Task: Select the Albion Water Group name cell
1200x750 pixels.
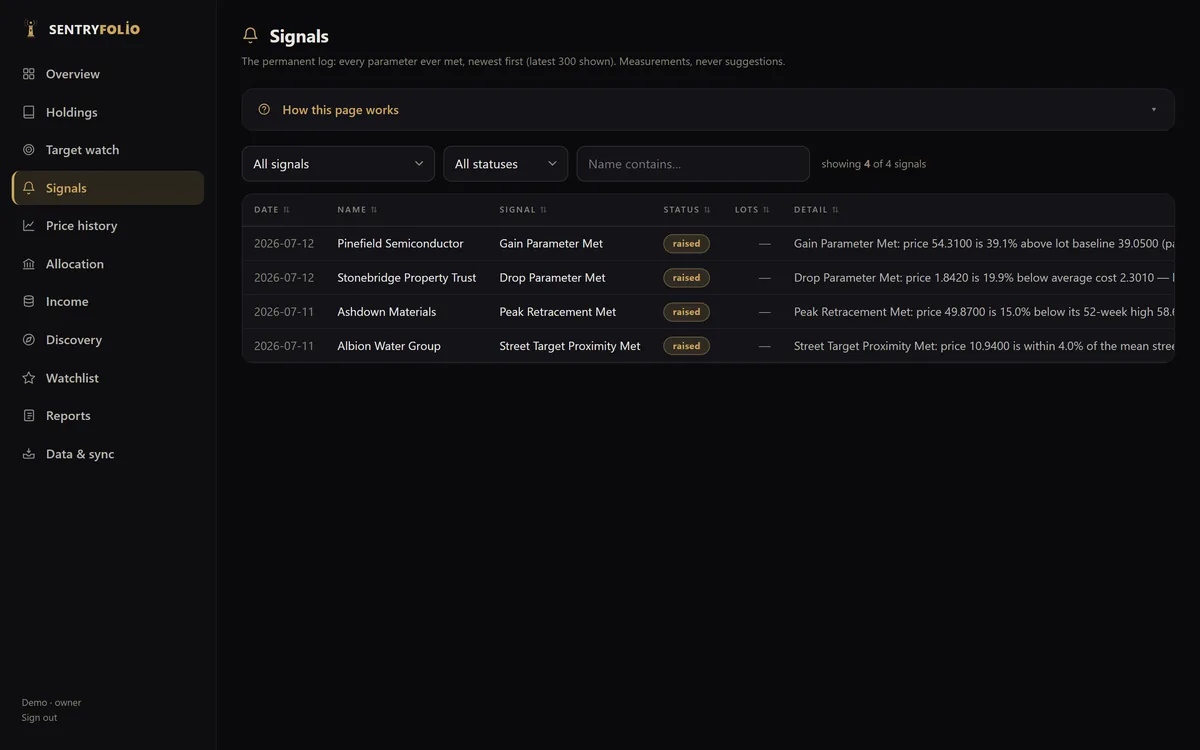Action: pos(389,346)
